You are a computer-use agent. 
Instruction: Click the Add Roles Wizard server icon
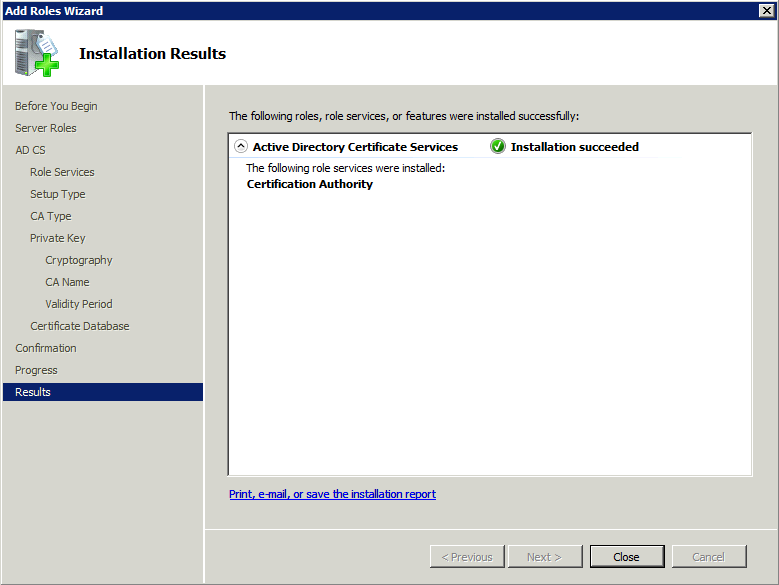pos(37,53)
